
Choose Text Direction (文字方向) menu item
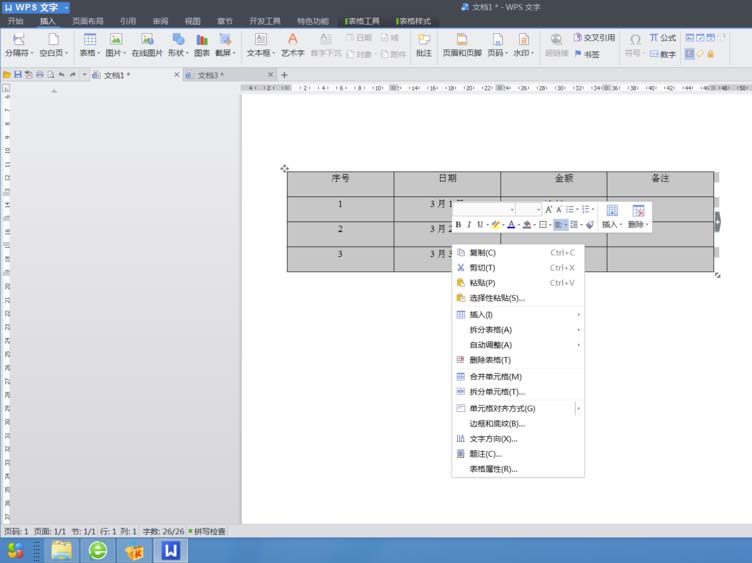(x=518, y=439)
